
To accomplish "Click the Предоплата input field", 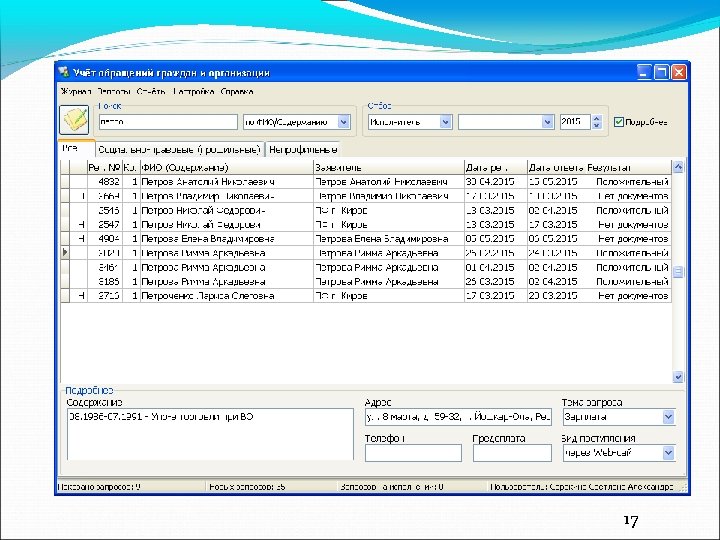I will pyautogui.click(x=512, y=453).
